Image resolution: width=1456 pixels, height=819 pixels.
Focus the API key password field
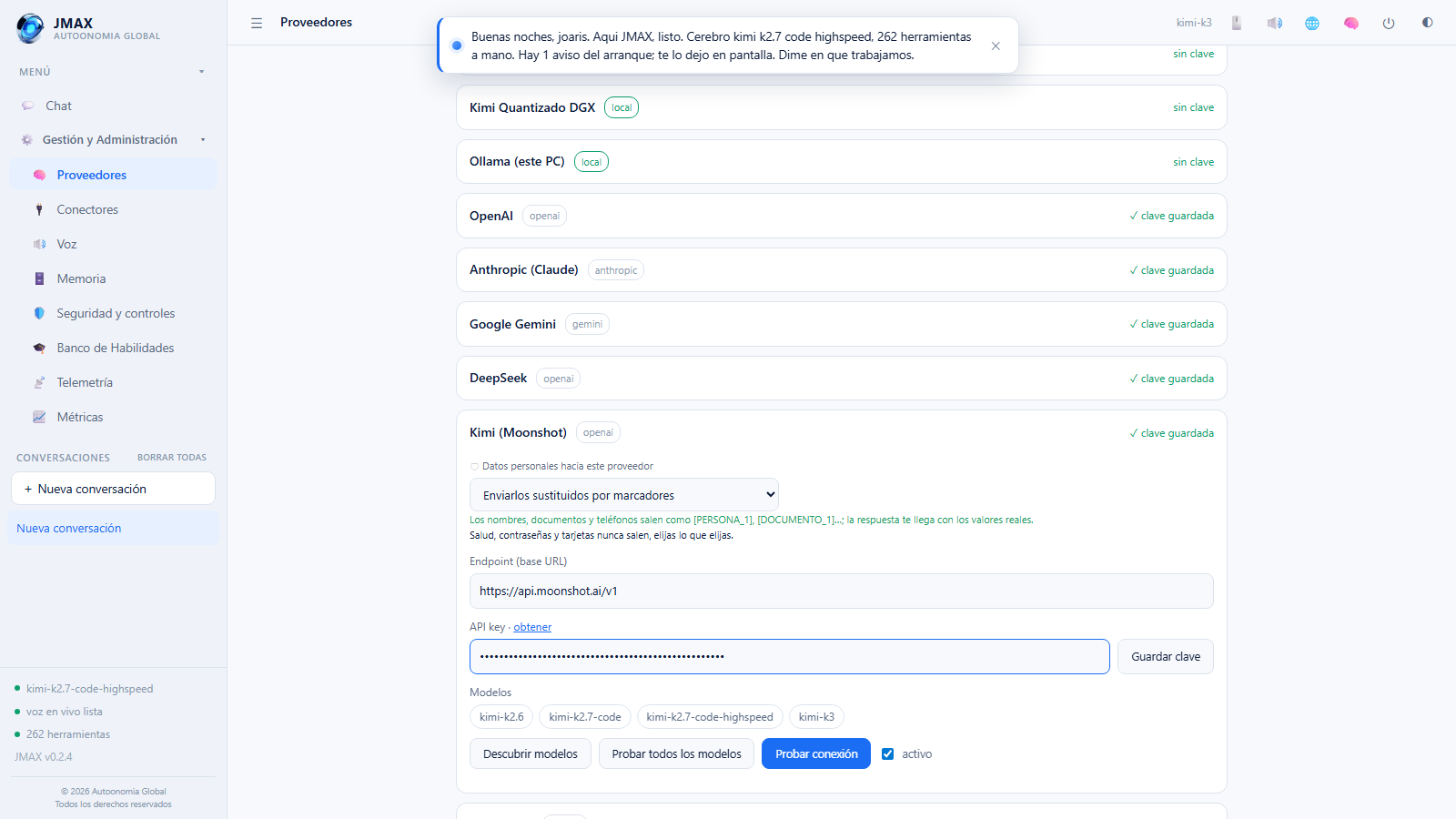tap(790, 656)
